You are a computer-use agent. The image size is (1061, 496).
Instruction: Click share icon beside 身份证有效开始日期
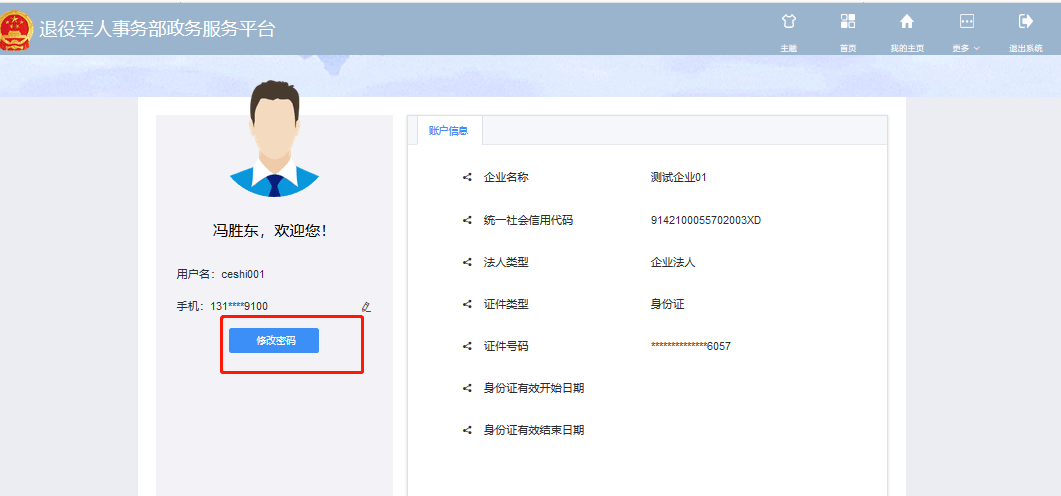click(467, 388)
